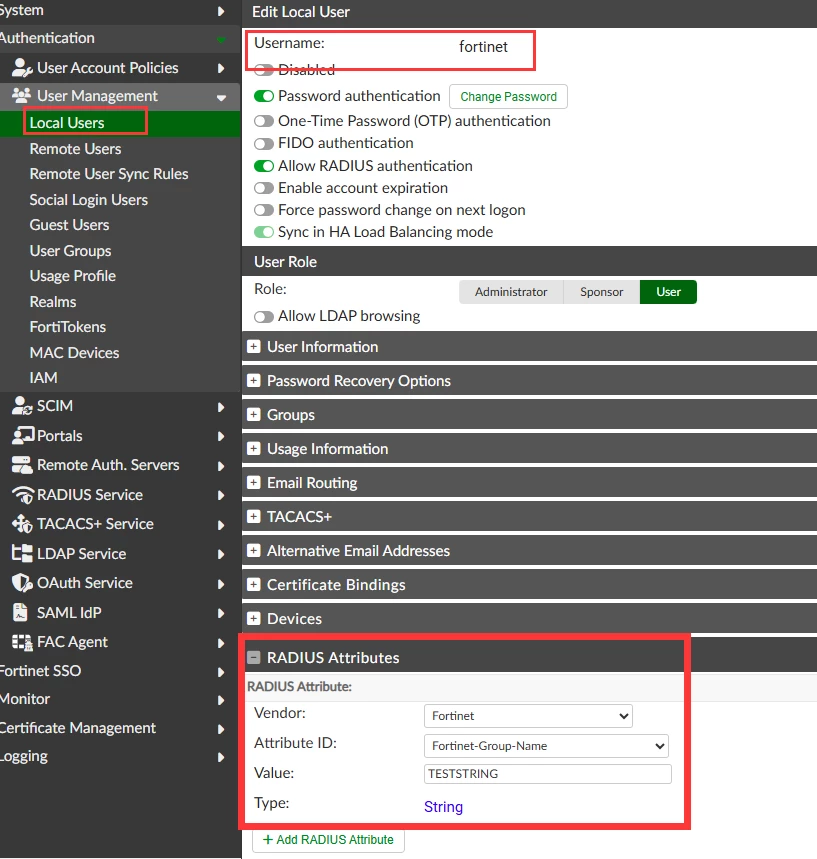Screen dimensions: 817x859
Task: Click the plus icon next to User Information
Action: pos(253,346)
